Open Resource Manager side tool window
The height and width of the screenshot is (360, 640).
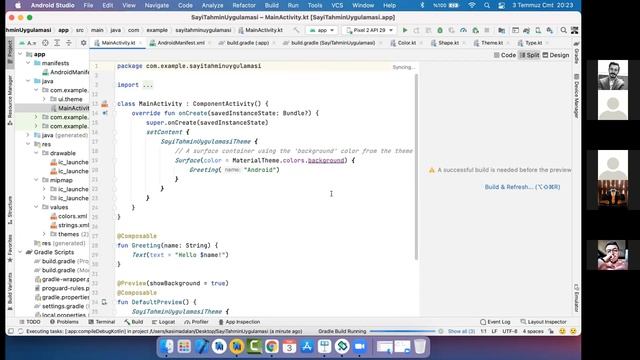coord(10,100)
